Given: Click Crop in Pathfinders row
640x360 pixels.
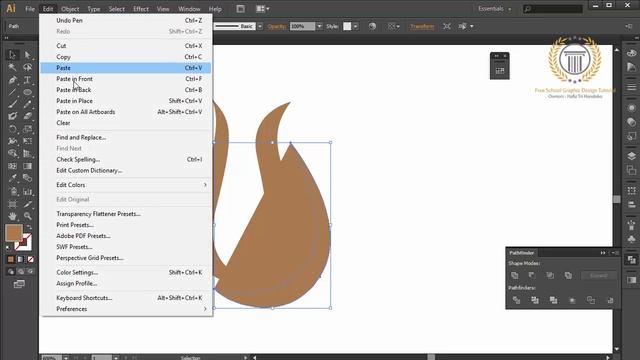Looking at the screenshot, I should (572, 300).
